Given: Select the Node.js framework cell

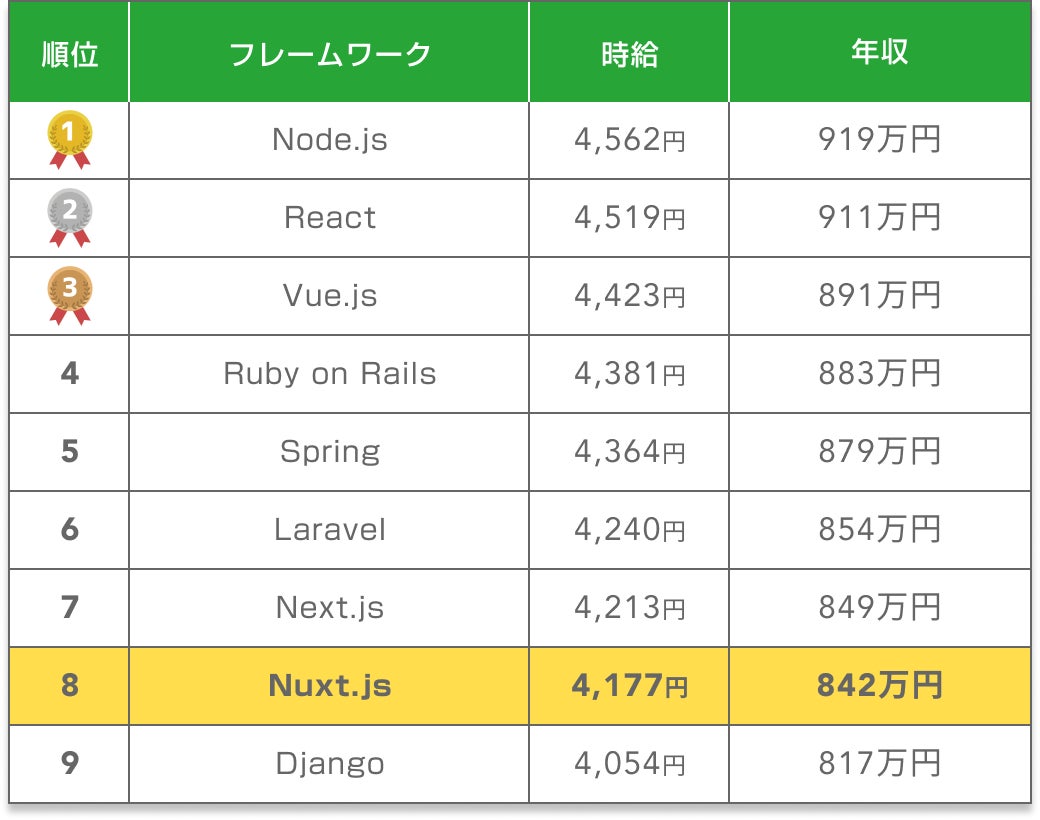Looking at the screenshot, I should coord(329,139).
